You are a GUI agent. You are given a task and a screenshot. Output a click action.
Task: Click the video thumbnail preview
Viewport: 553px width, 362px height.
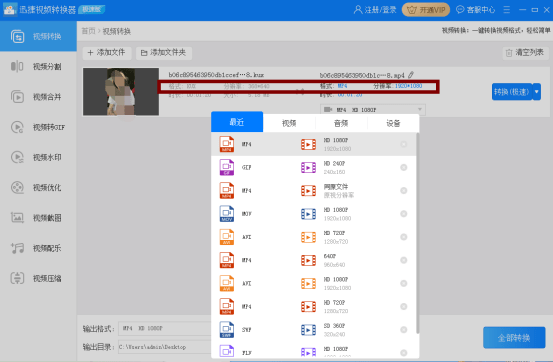[x=121, y=92]
